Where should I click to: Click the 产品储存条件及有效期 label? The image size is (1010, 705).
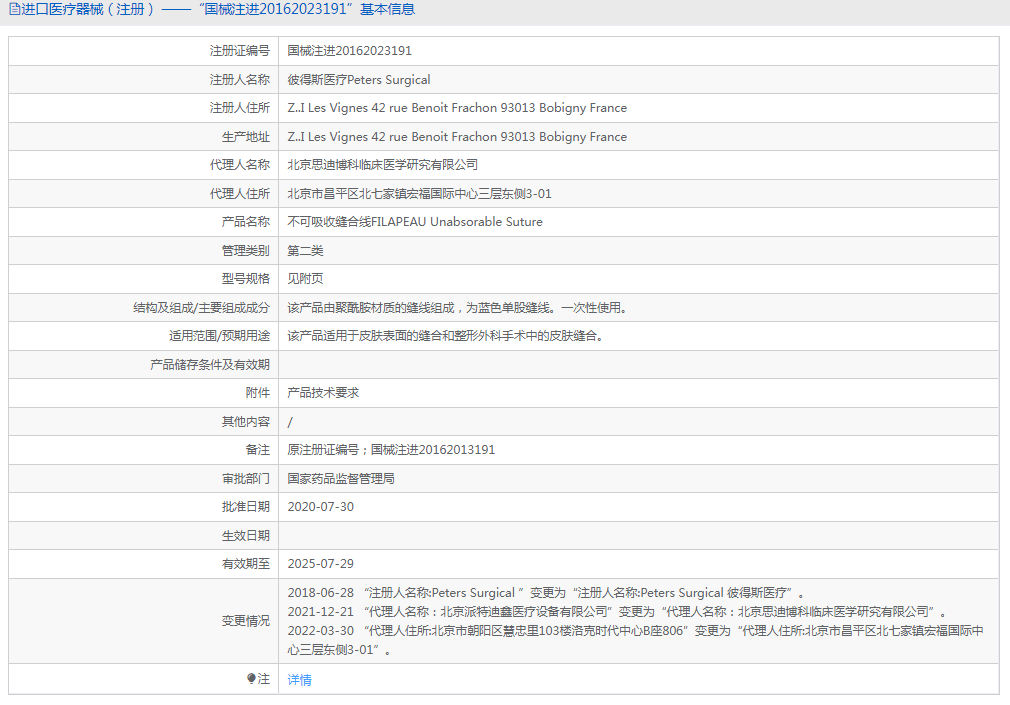pyautogui.click(x=210, y=365)
